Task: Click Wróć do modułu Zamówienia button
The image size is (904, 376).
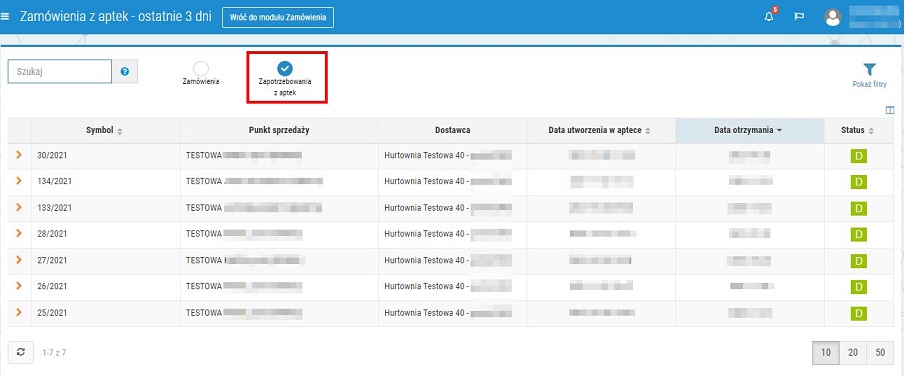Action: pos(278,17)
